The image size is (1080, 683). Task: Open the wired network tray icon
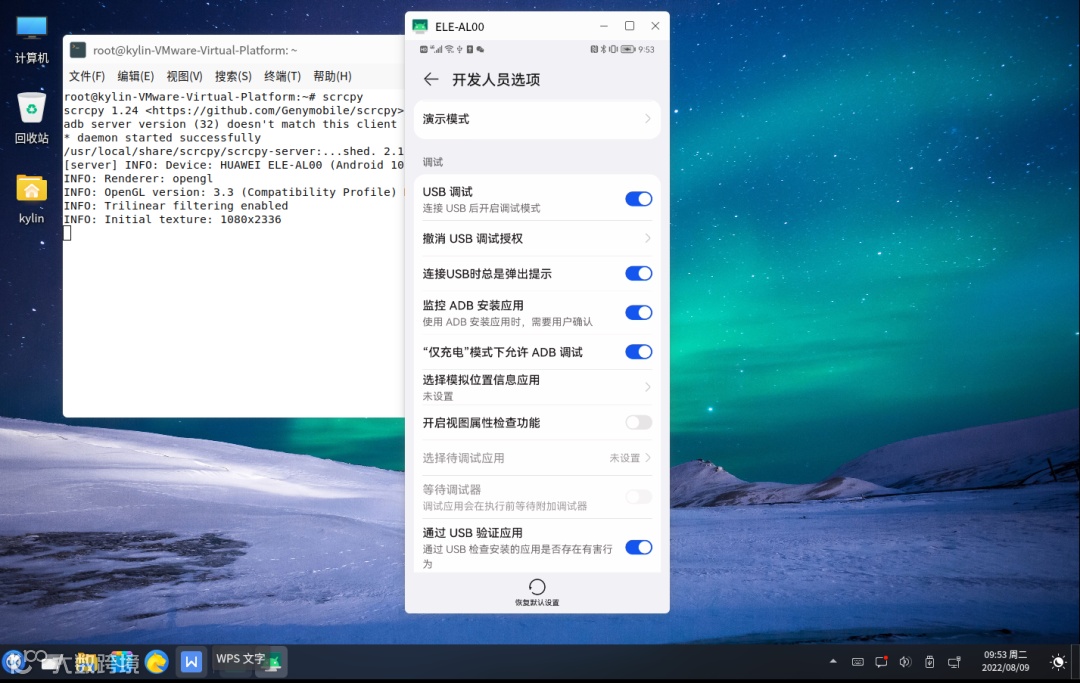(954, 662)
